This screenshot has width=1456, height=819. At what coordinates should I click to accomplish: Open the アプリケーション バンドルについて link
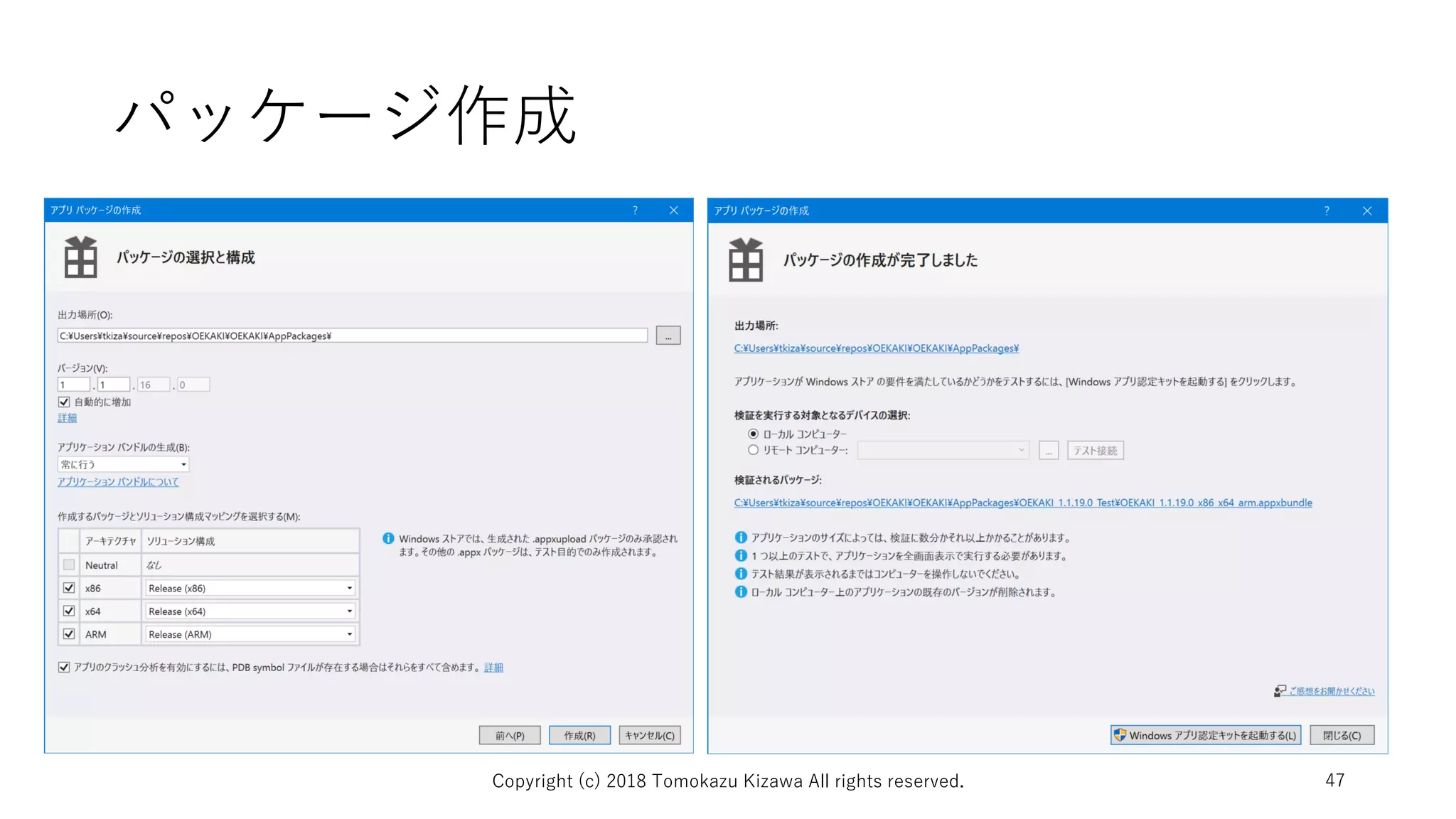[118, 482]
